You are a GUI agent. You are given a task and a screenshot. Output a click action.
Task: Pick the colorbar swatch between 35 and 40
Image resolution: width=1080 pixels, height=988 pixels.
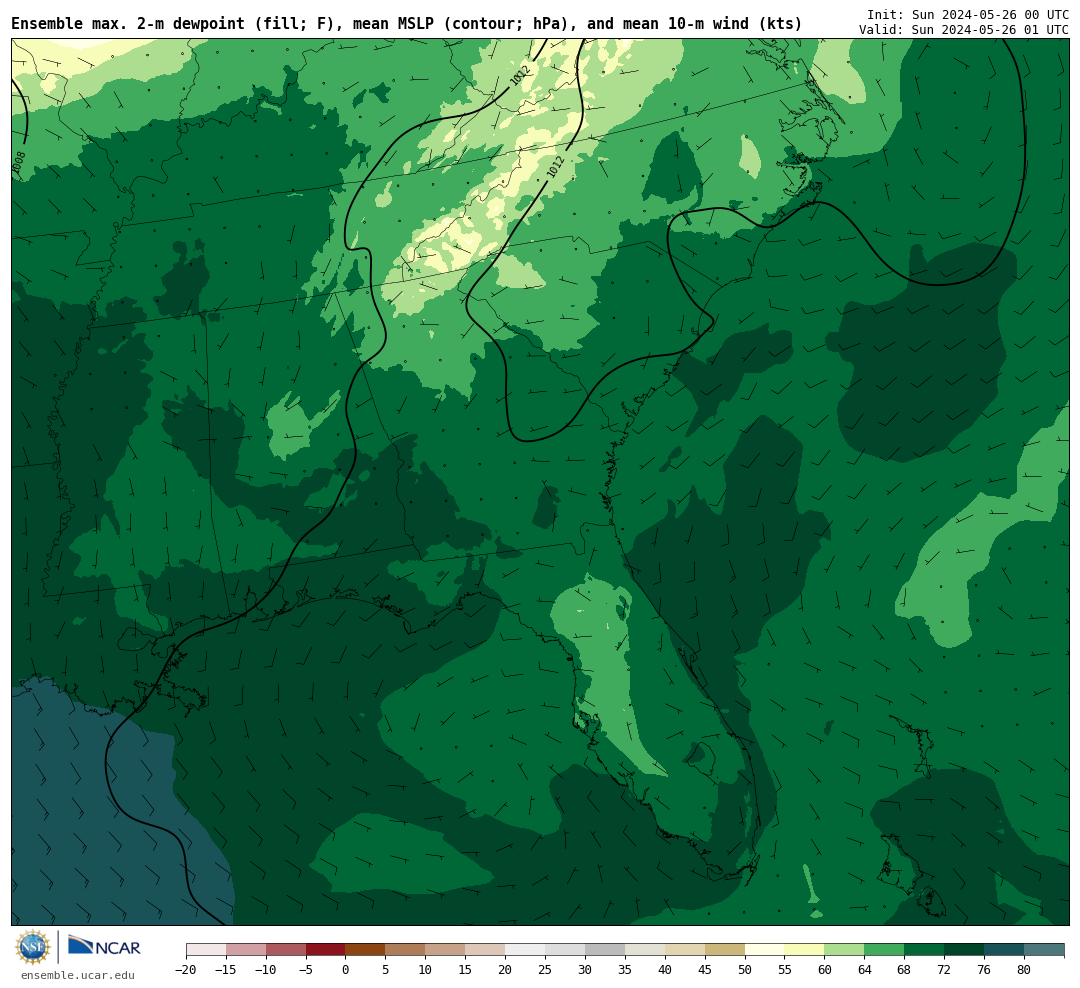tap(645, 950)
